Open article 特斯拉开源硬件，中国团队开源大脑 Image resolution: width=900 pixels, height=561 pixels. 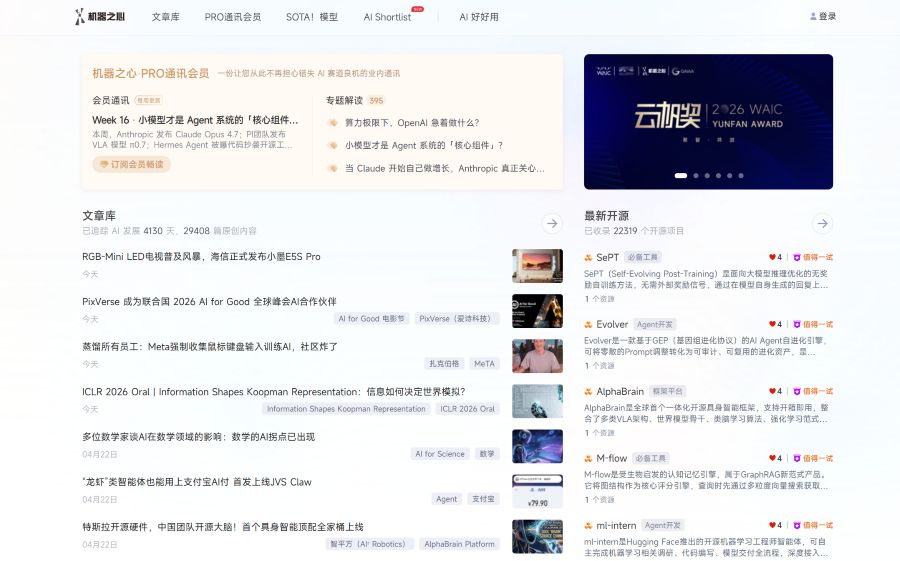coord(223,527)
